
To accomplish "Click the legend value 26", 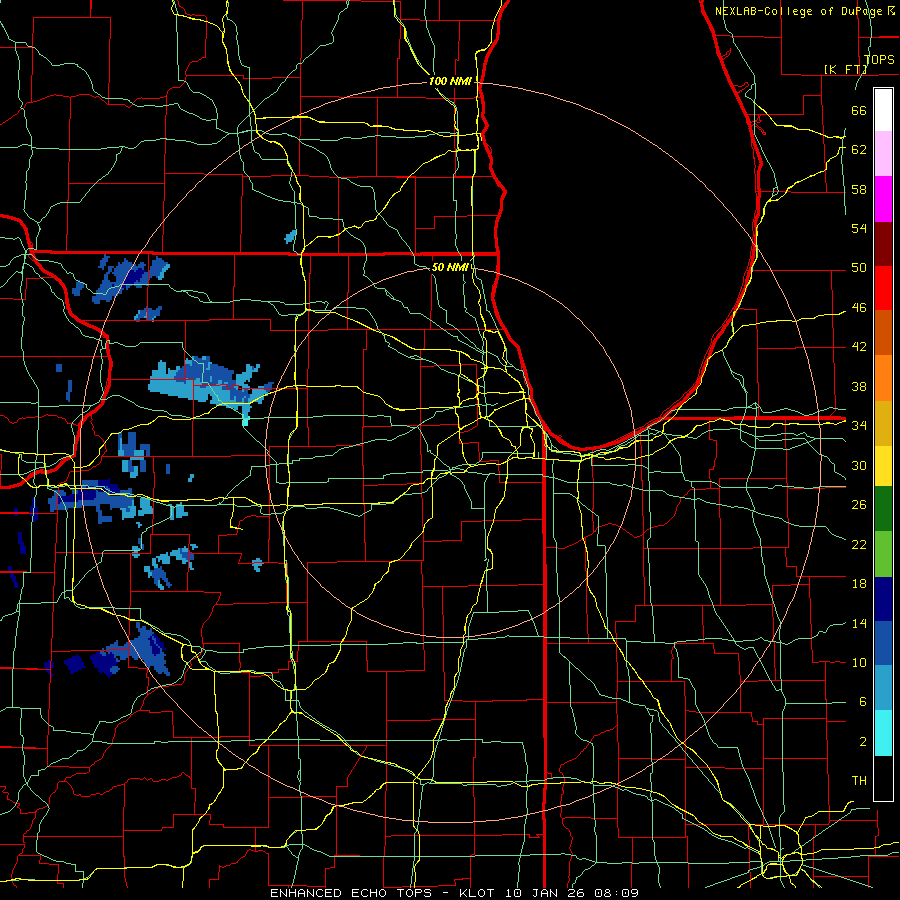I will (859, 505).
